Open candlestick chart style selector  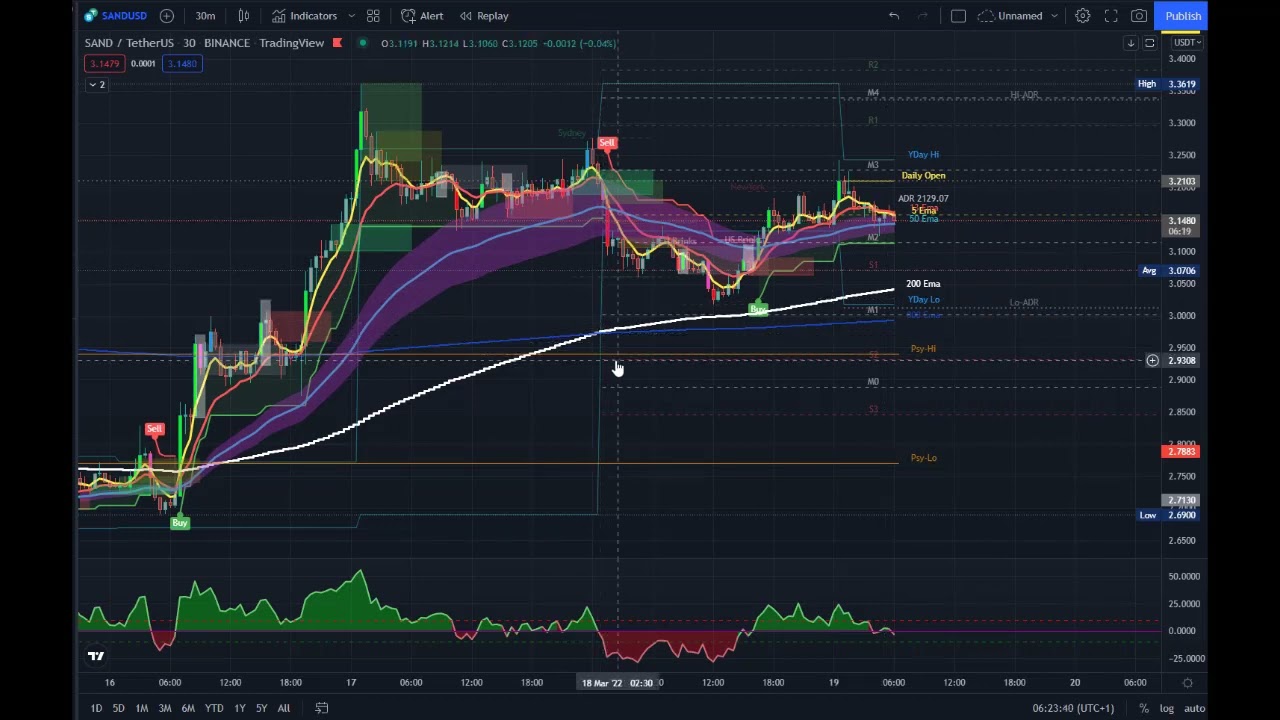coord(243,16)
